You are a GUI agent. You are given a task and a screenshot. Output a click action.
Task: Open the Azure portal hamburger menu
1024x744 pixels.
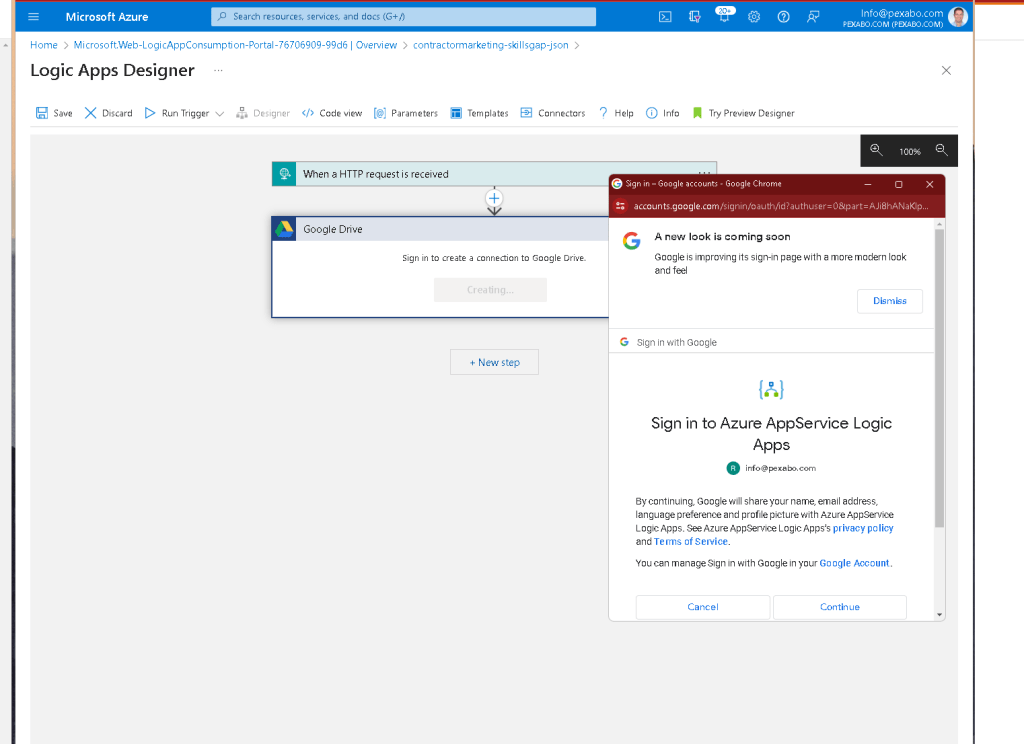coord(33,16)
